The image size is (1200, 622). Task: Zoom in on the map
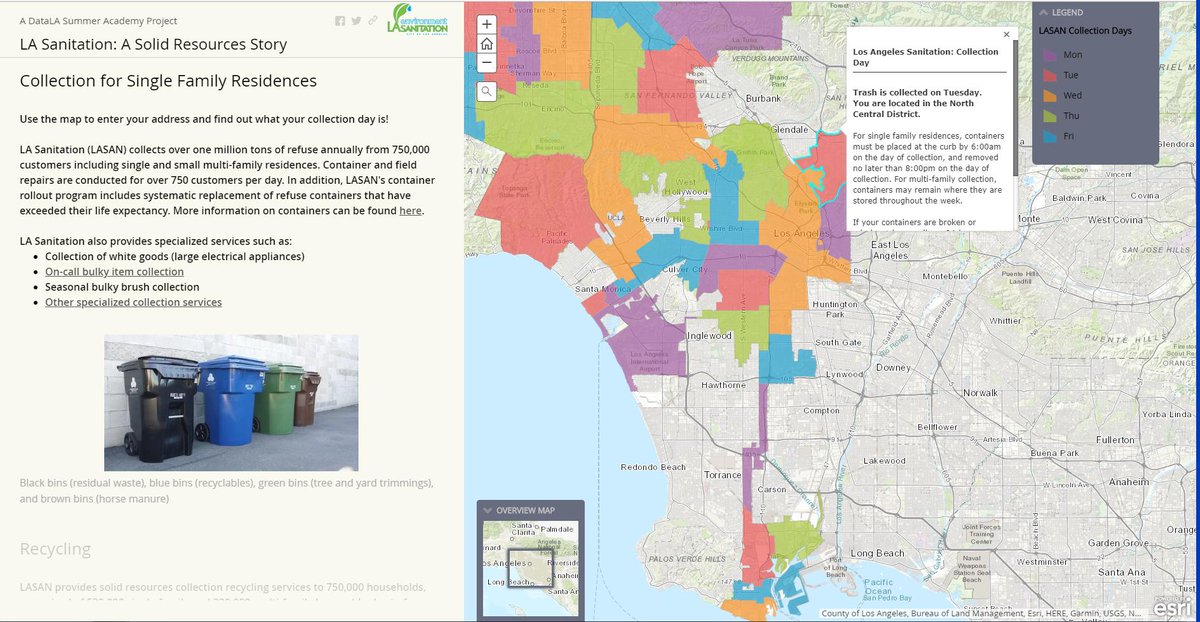486,25
